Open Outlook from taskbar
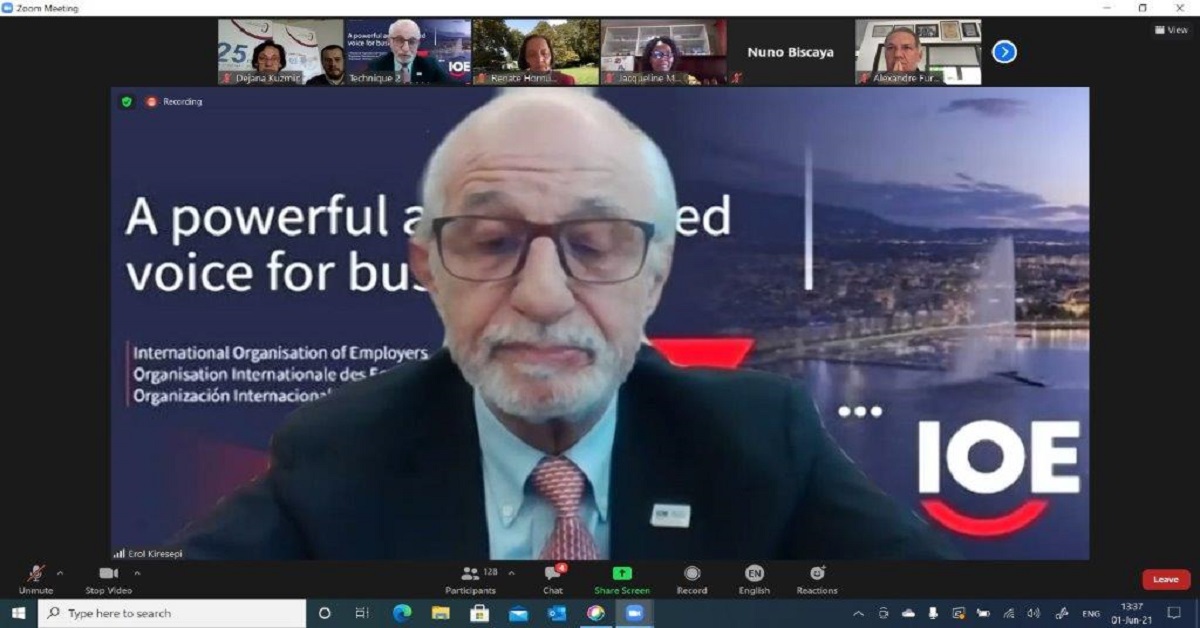This screenshot has width=1200, height=628. [557, 613]
